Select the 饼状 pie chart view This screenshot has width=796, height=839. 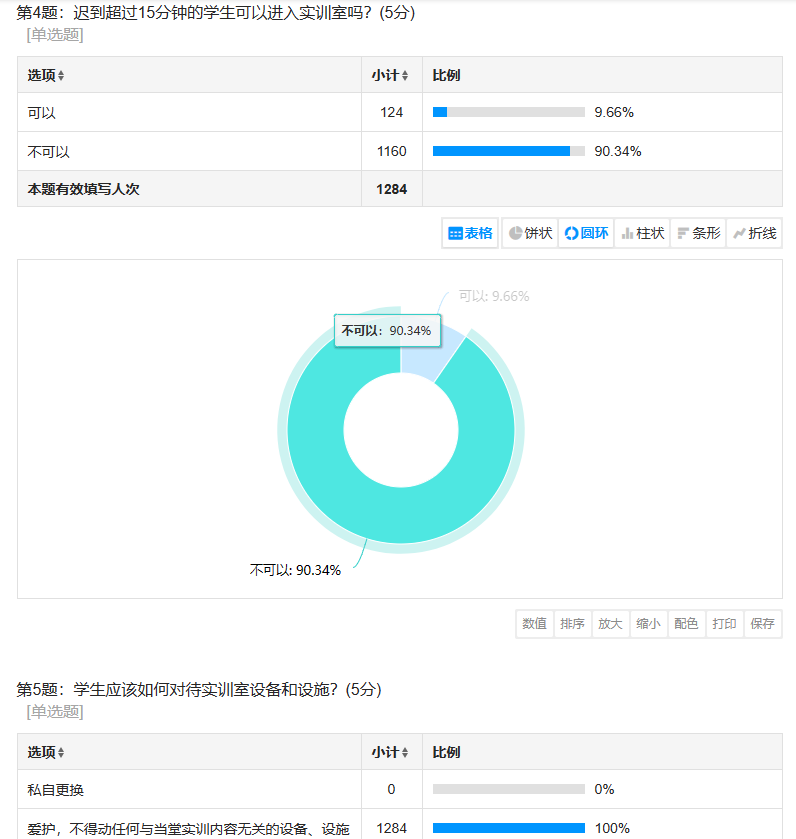[530, 233]
